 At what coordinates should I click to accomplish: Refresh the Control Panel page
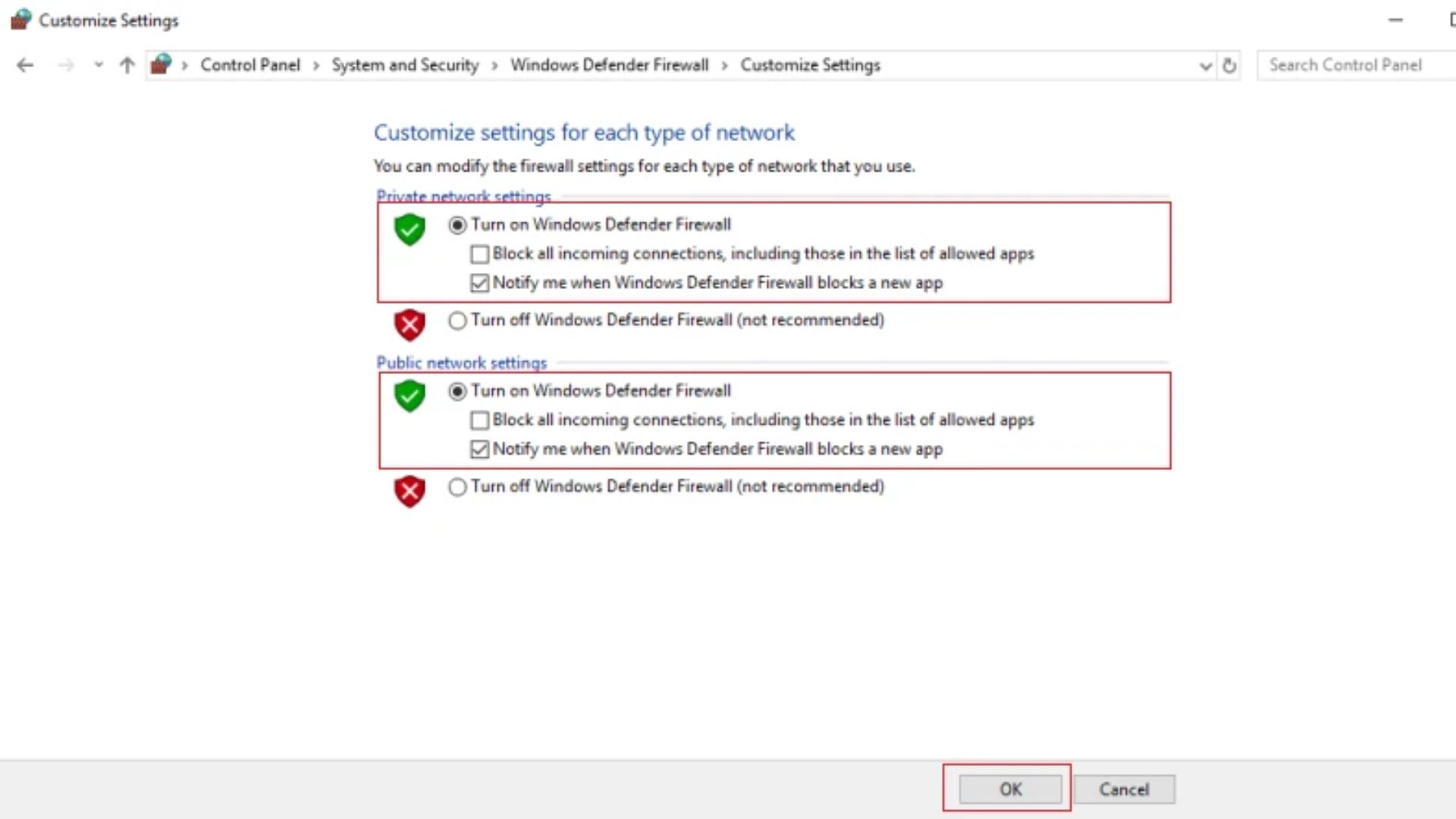click(1229, 66)
